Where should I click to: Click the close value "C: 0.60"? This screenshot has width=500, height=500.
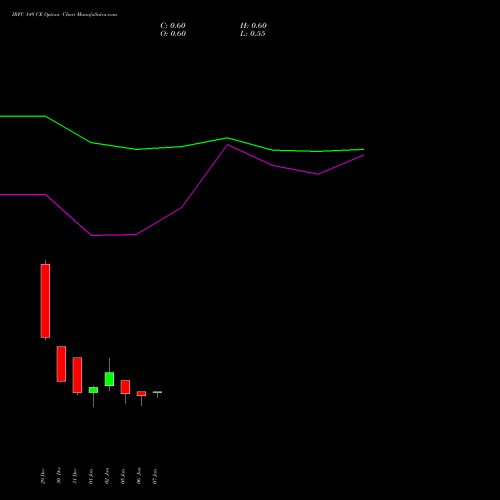173,26
